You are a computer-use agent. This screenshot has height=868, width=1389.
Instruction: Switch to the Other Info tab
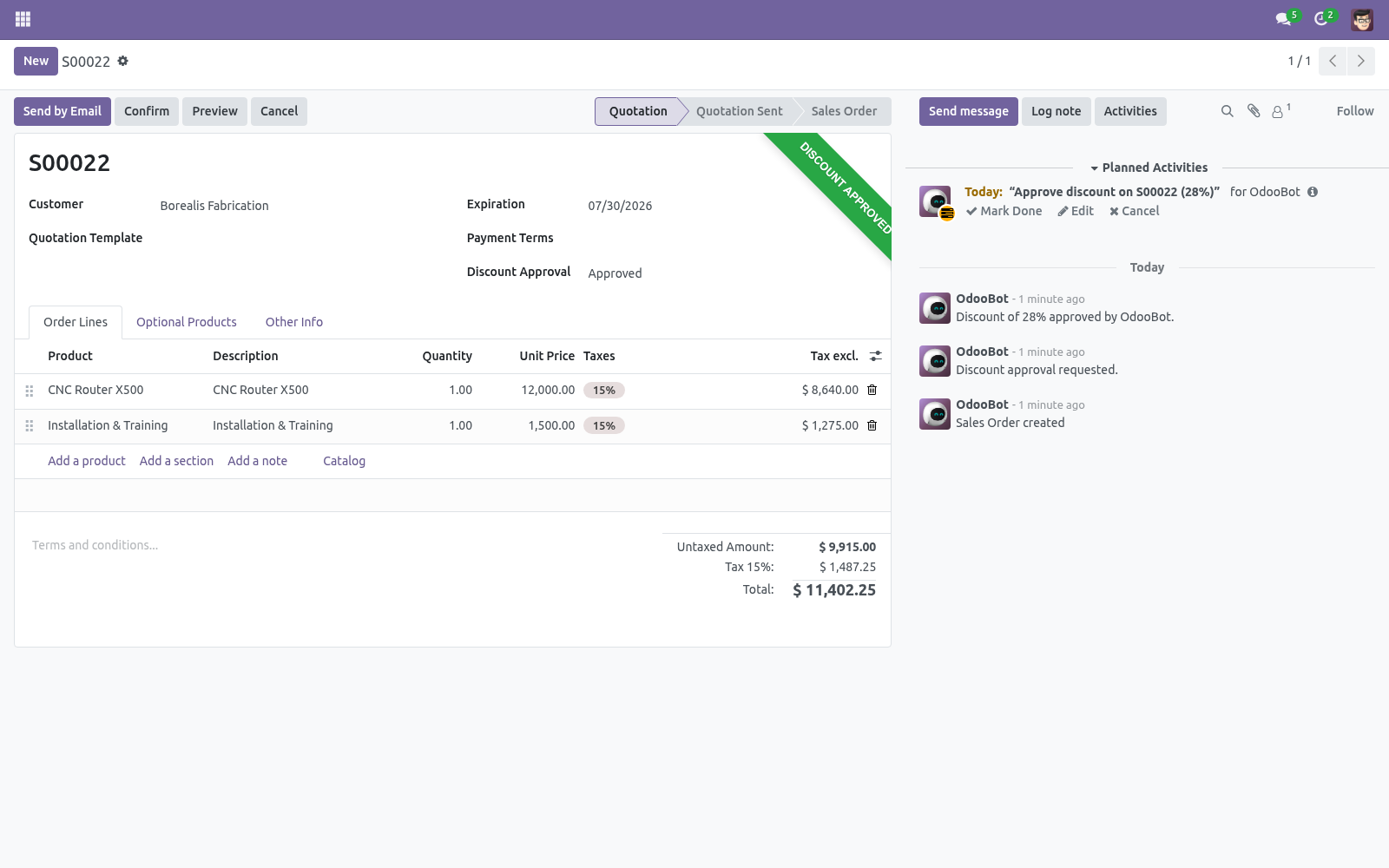(x=294, y=322)
